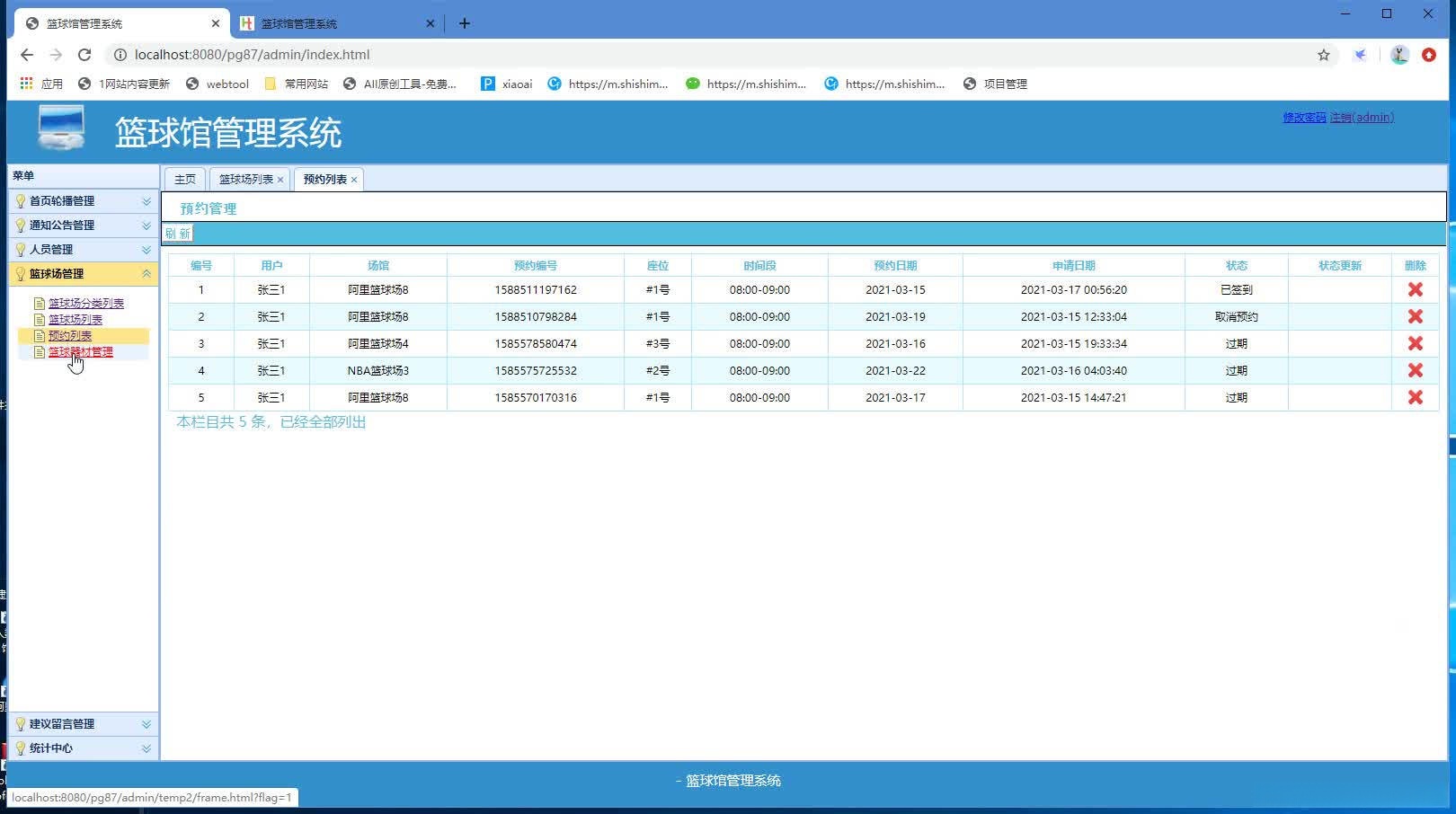Remove reservation row 5 via red X

(1415, 397)
